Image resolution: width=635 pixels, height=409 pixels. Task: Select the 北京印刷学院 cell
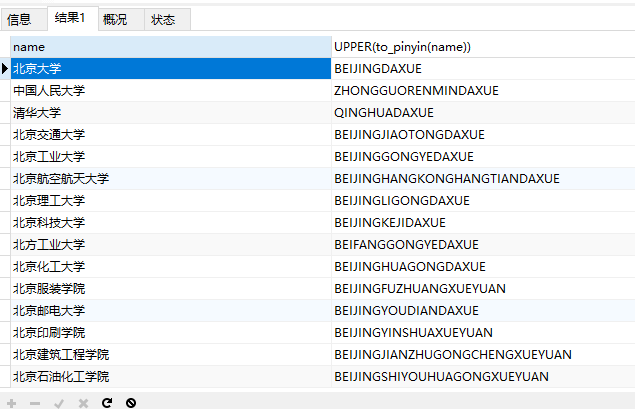click(x=170, y=332)
